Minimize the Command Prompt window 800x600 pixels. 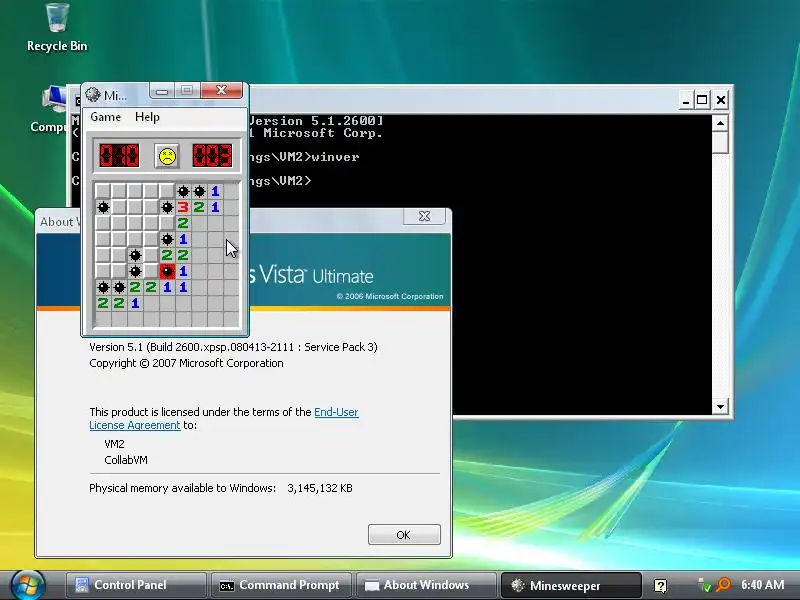686,100
